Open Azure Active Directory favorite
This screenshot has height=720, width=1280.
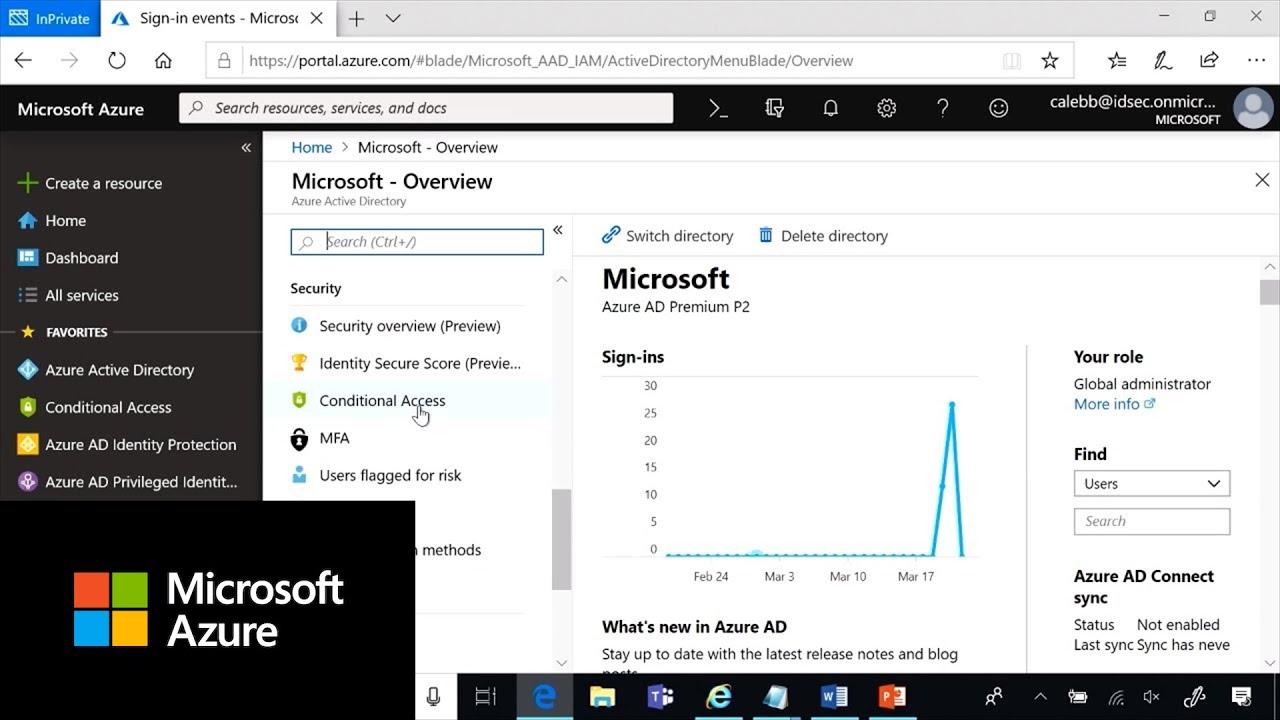106,370
